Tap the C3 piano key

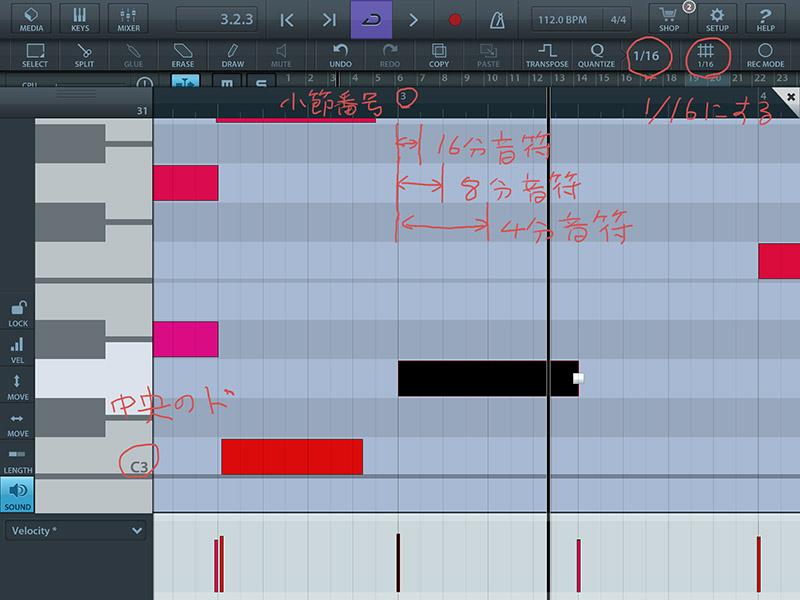[x=93, y=456]
